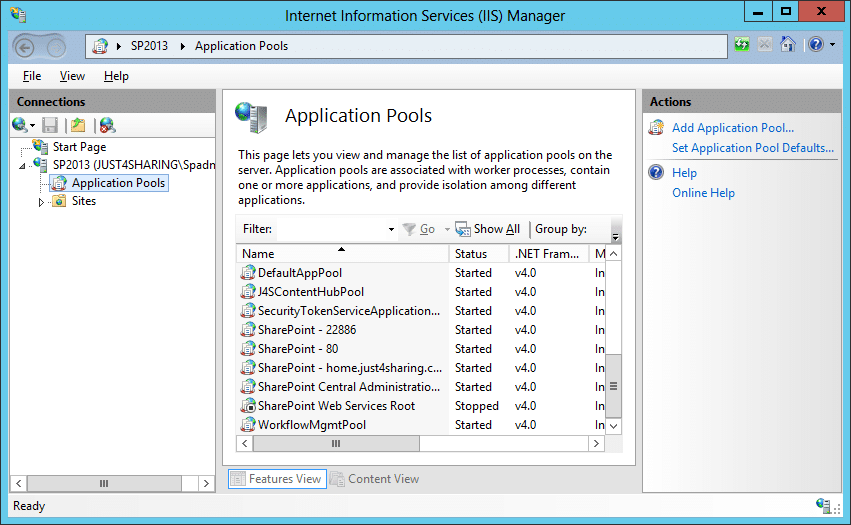Image resolution: width=851 pixels, height=525 pixels.
Task: Click the pool list horizontal scroll right arrow
Action: coord(596,444)
